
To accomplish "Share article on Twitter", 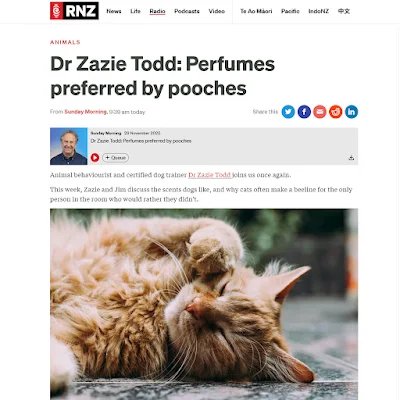I will click(x=288, y=112).
